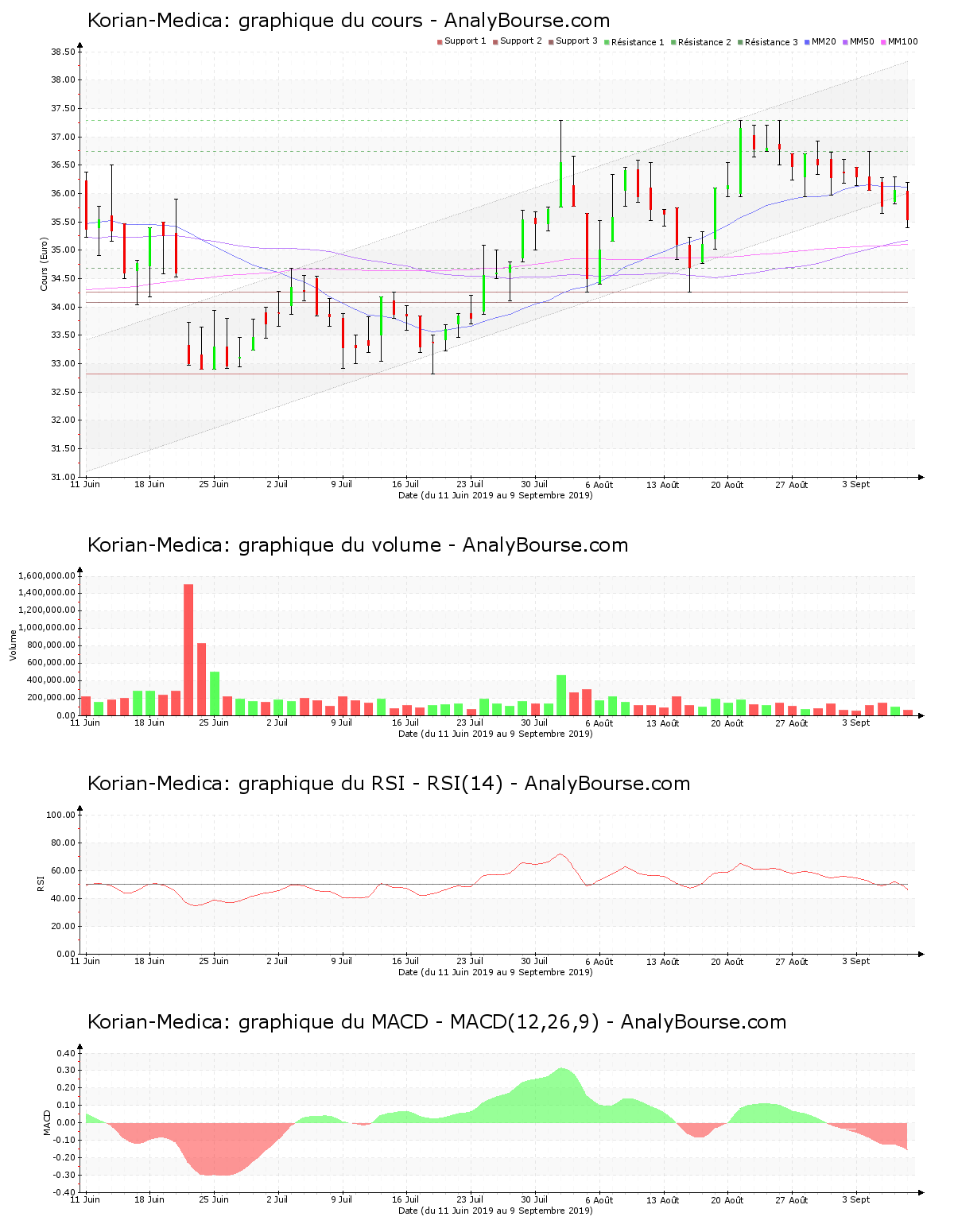Viewport: 954px width, 1232px height.
Task: Click the 800,000.00 volume axis value
Action: point(51,645)
